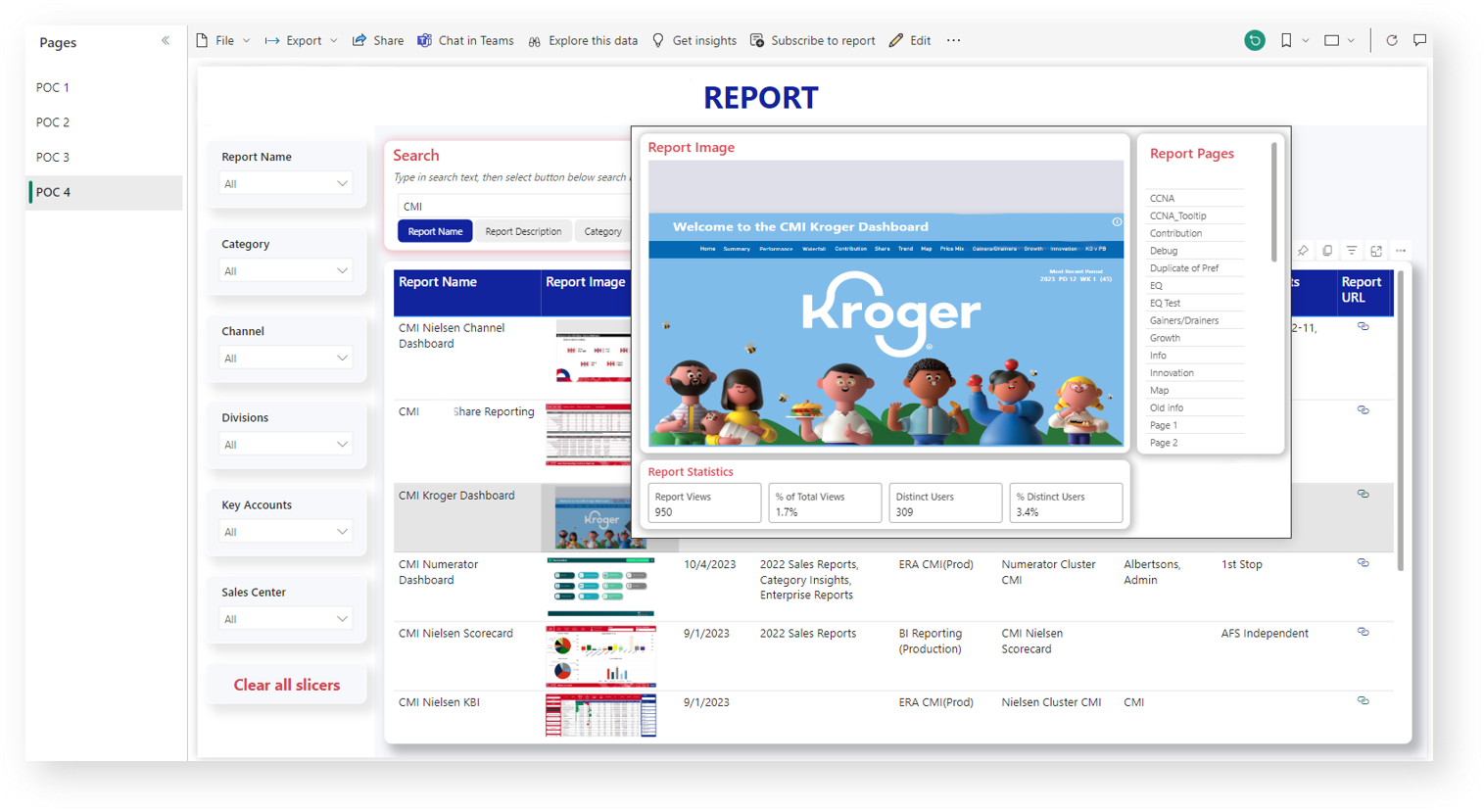Viewport: 1484px width, 812px height.
Task: Select the POC 2 page
Action: (106, 122)
